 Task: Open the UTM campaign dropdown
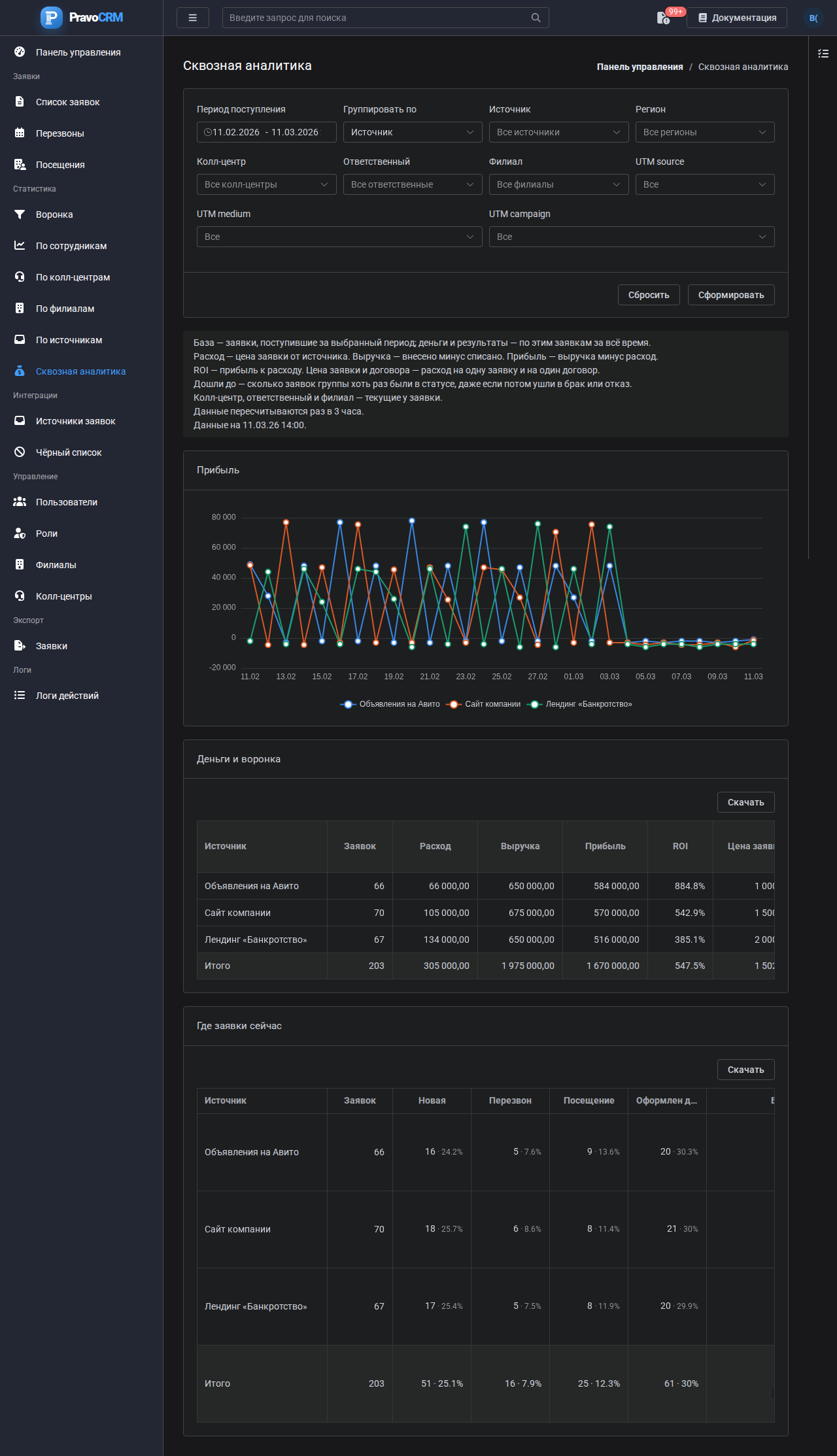[632, 237]
